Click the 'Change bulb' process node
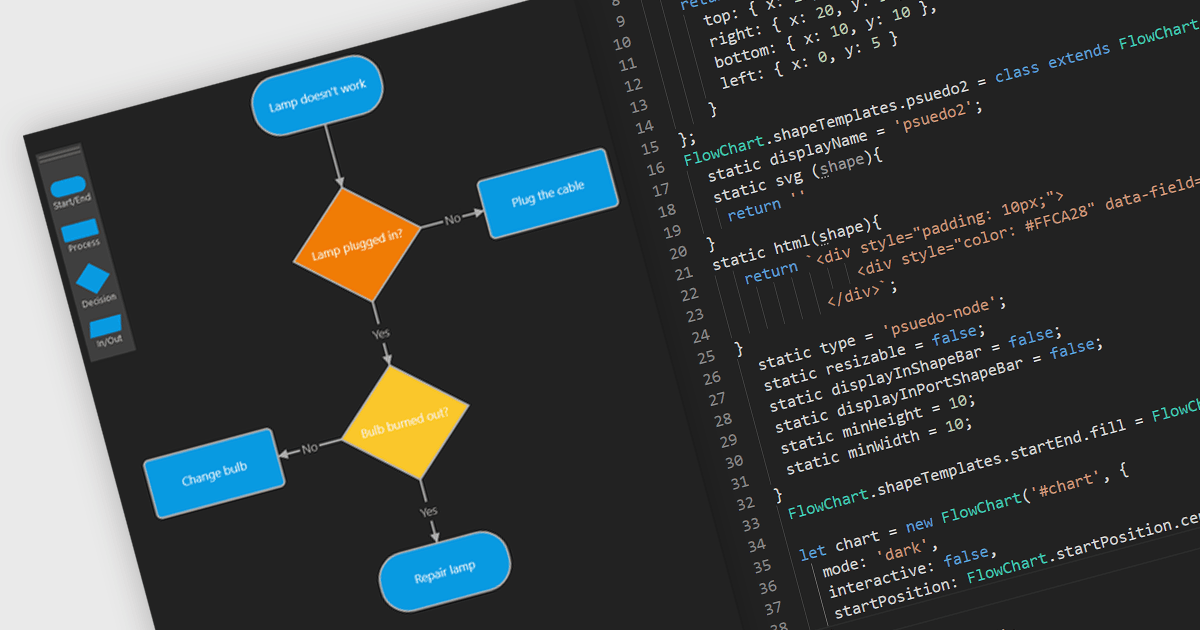 (x=215, y=473)
